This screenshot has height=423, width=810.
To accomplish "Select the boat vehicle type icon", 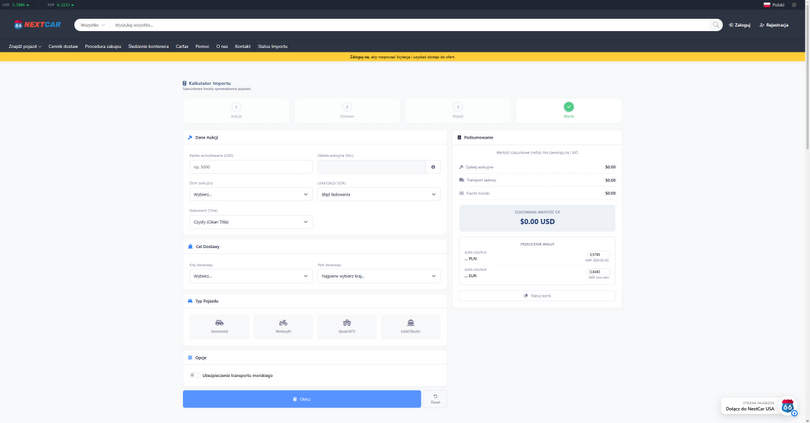I will click(x=411, y=325).
